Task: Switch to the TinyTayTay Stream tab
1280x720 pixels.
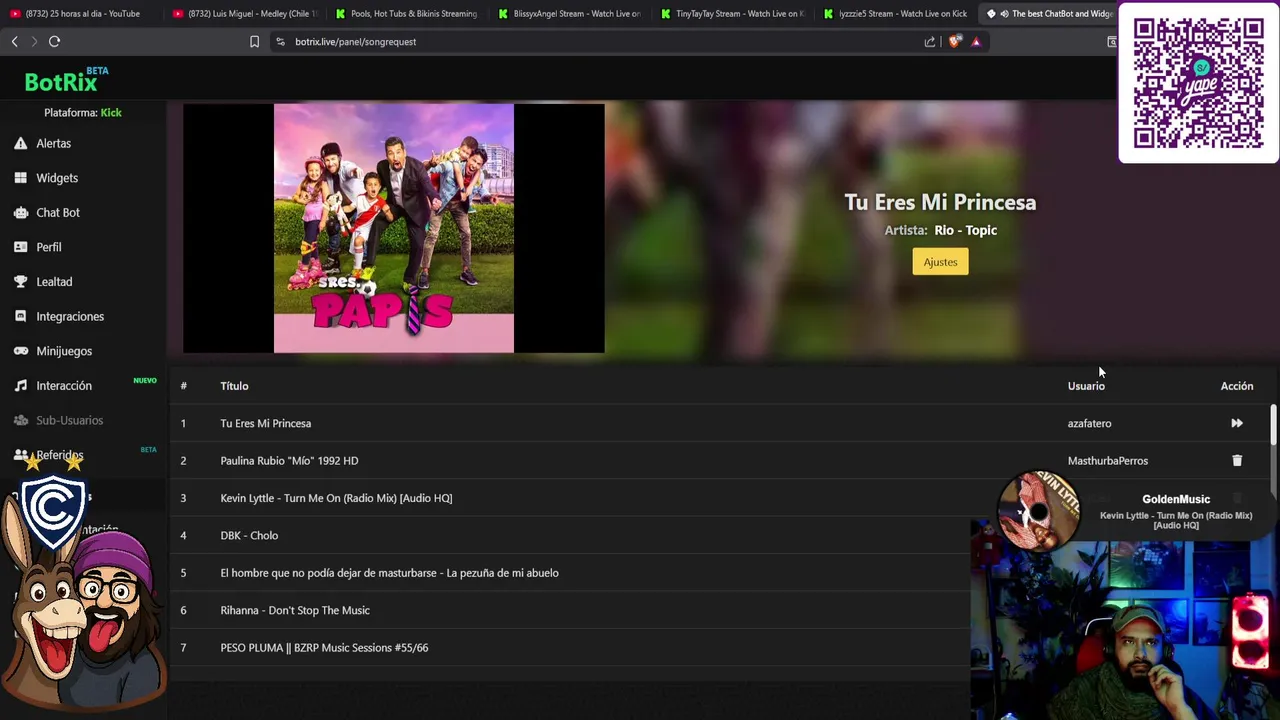Action: (x=731, y=14)
